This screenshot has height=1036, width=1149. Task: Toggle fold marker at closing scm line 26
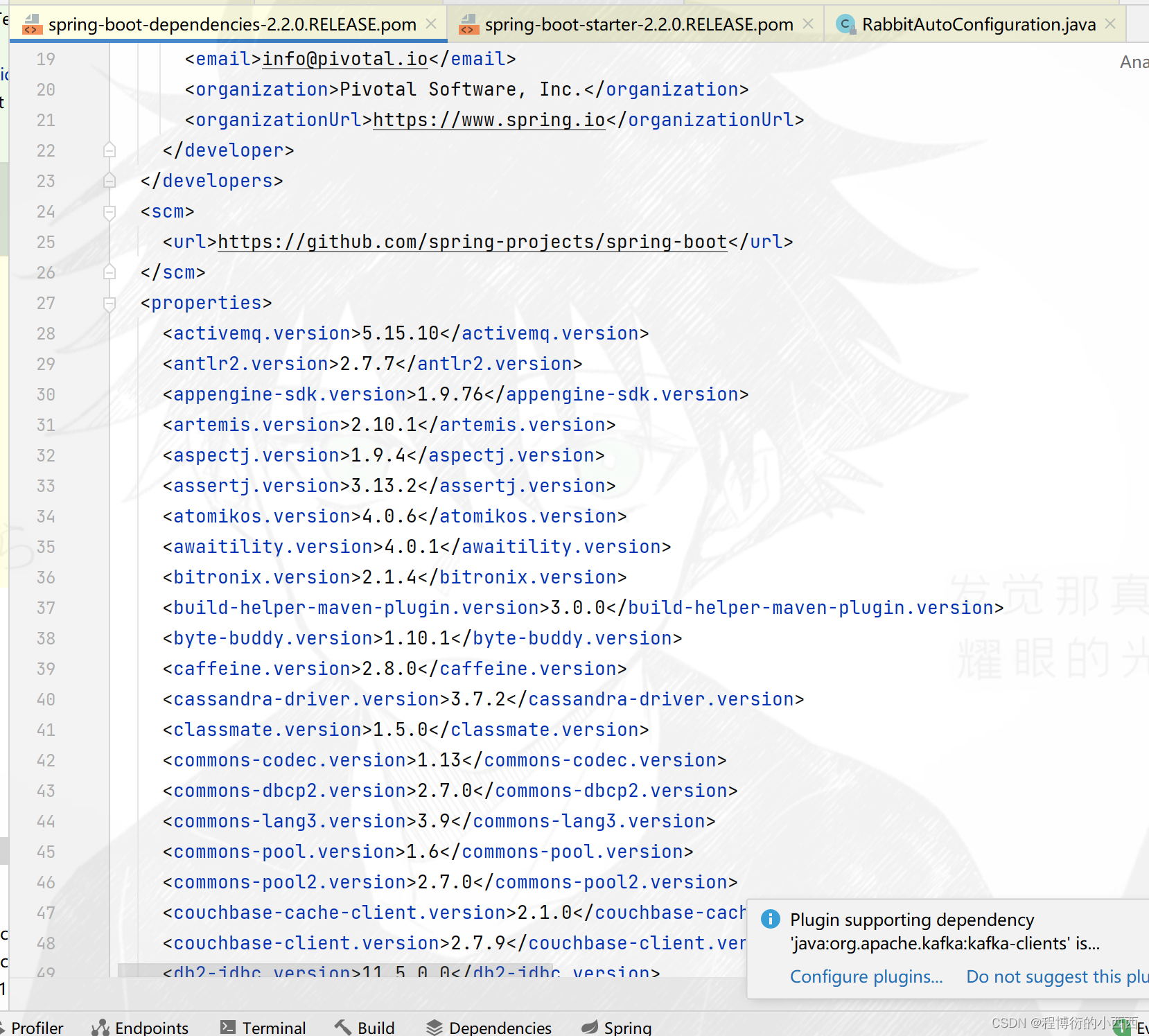pyautogui.click(x=109, y=272)
